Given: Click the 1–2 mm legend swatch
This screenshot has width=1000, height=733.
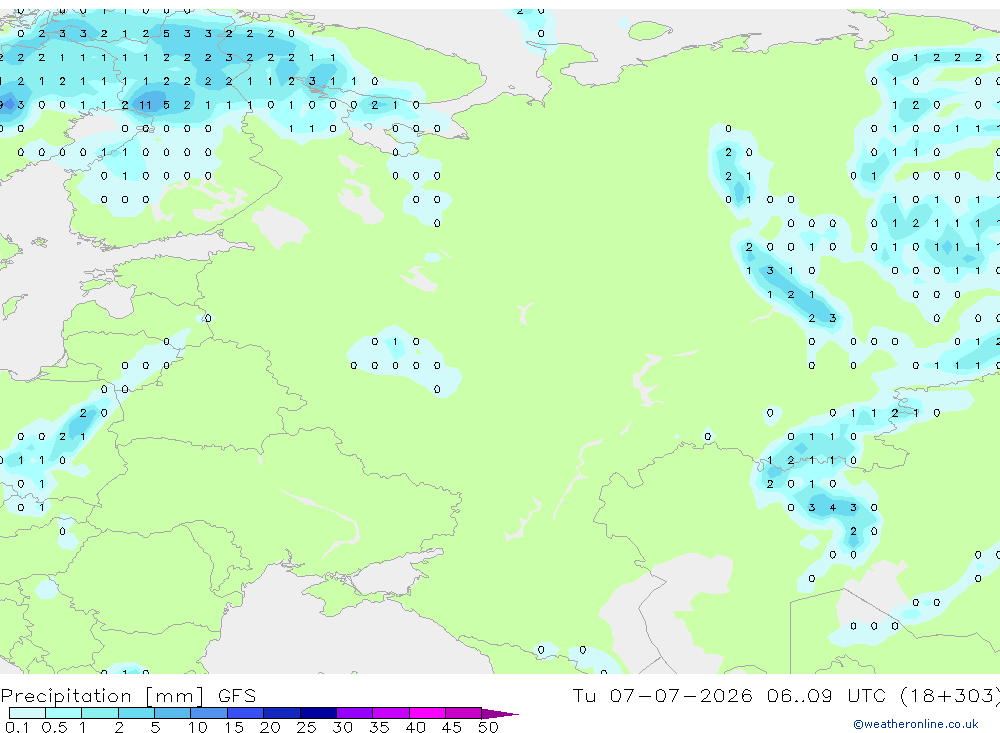Looking at the screenshot, I should click(99, 713).
